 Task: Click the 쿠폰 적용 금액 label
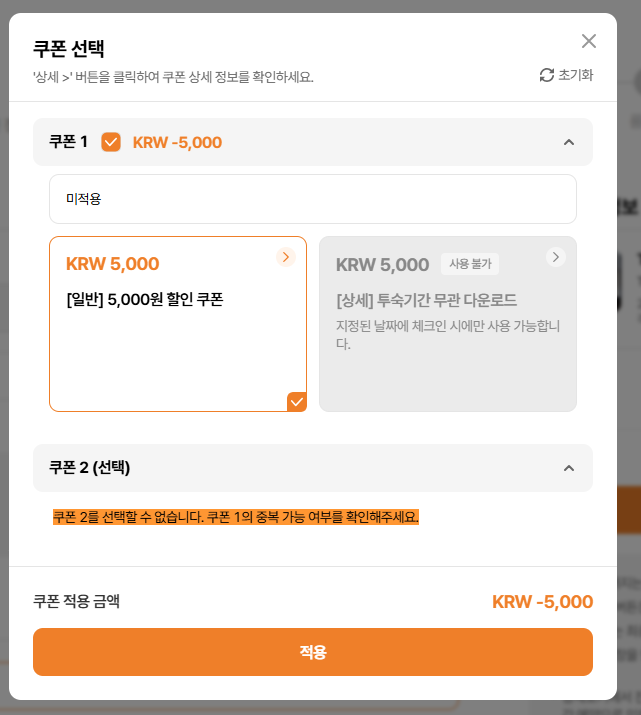pyautogui.click(x=77, y=601)
